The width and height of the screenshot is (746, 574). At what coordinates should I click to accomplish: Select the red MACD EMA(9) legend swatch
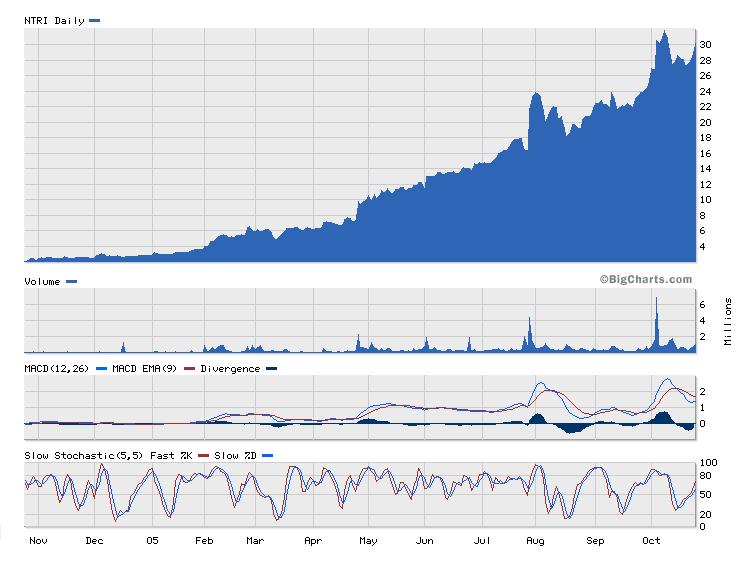pyautogui.click(x=189, y=369)
